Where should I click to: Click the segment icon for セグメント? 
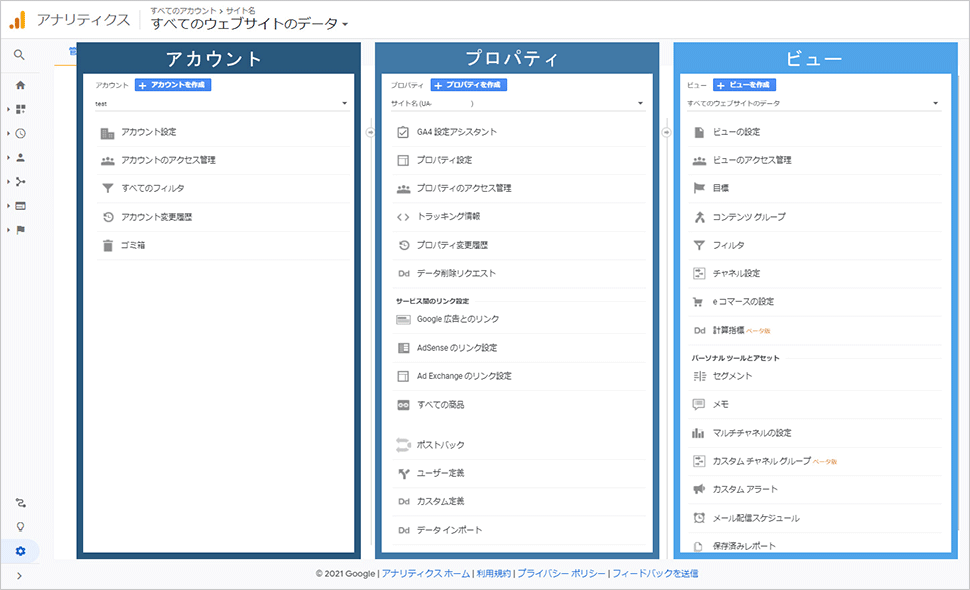[x=699, y=376]
